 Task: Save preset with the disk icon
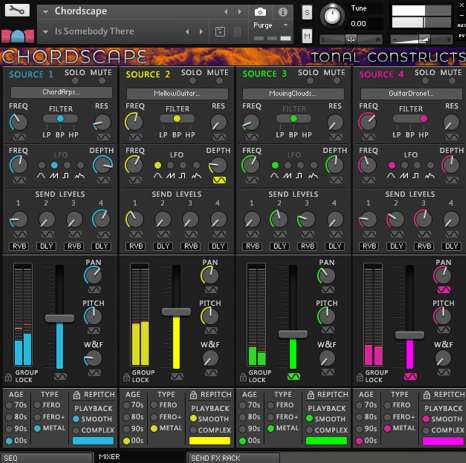[220, 32]
